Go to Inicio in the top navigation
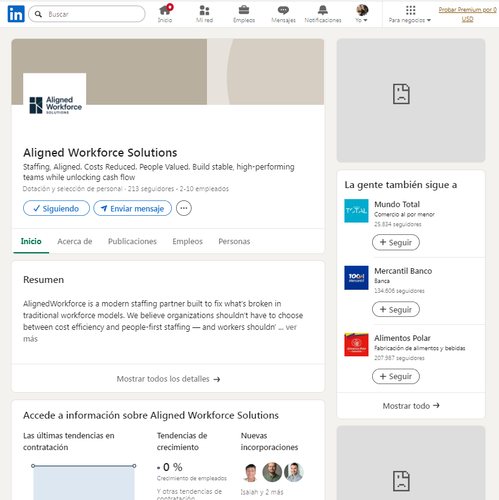Screen dimensions: 499x500 click(165, 14)
